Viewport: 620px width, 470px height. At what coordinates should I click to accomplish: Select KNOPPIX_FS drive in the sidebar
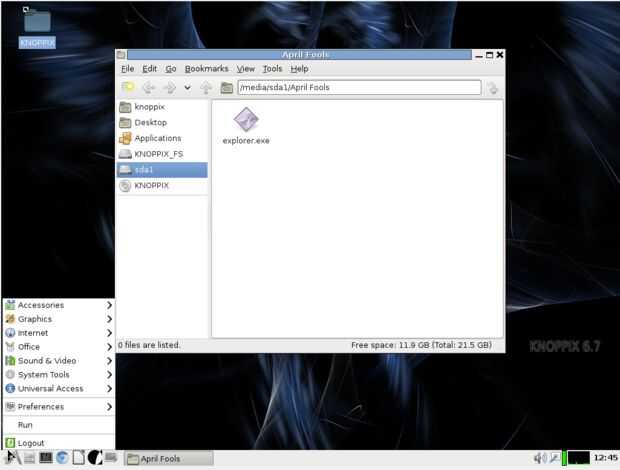coord(162,154)
